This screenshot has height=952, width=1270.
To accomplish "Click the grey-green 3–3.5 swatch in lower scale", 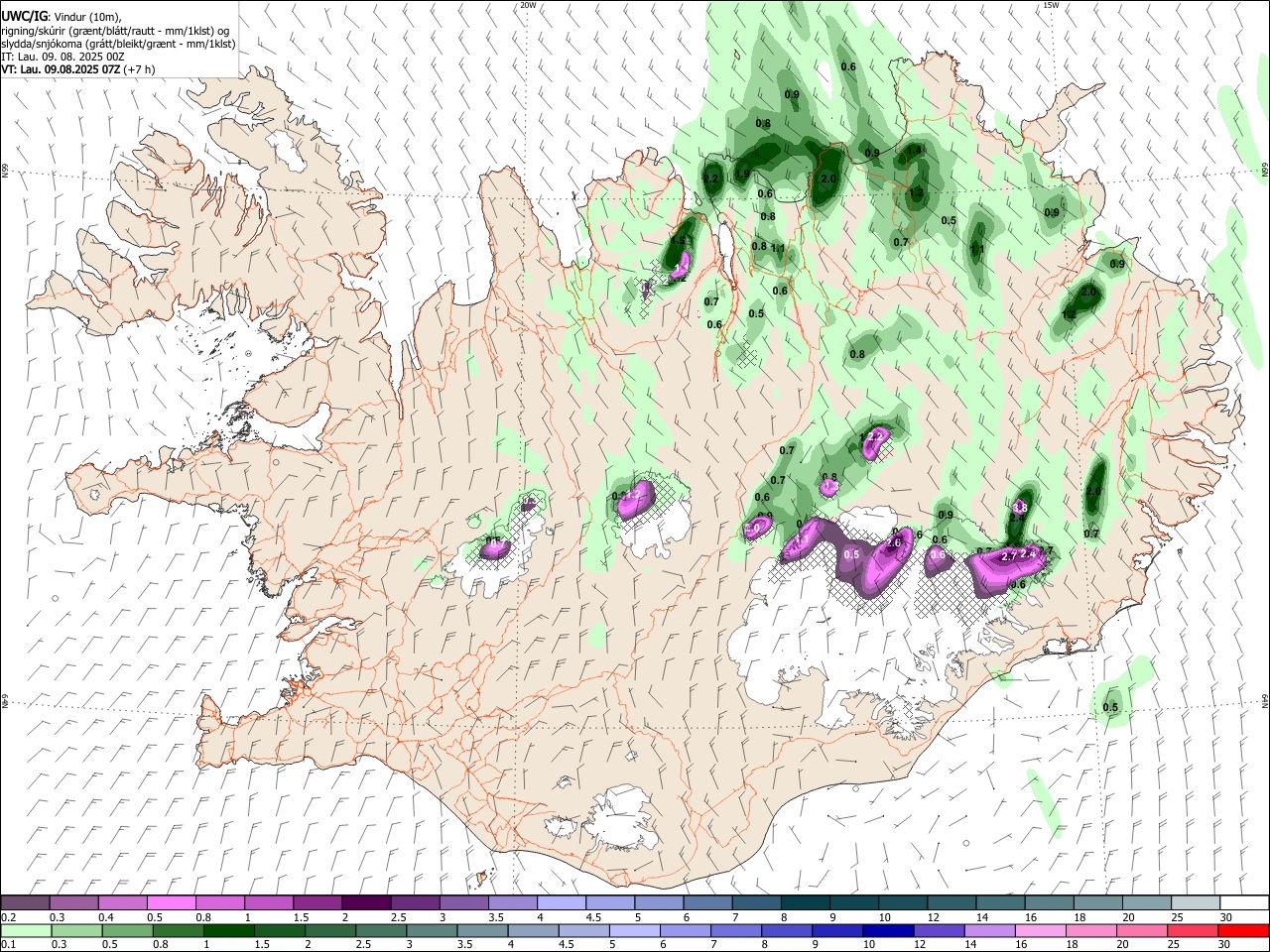I will point(431,930).
